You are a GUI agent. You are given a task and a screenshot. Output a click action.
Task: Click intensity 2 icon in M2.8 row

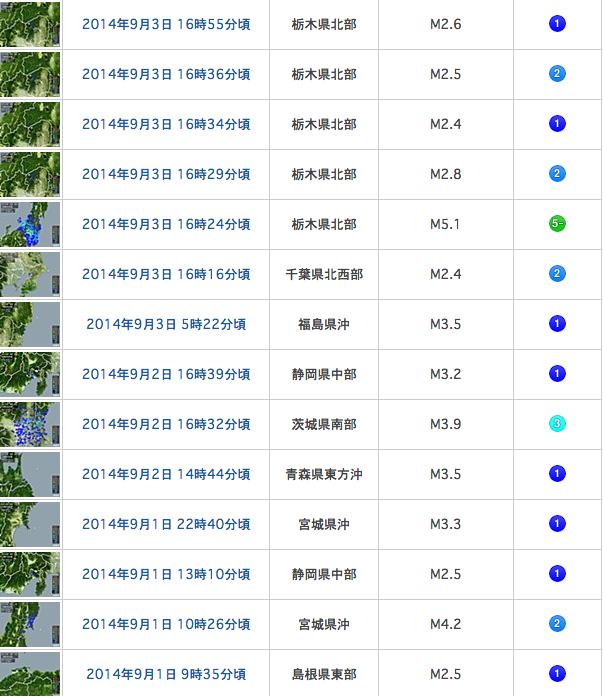(x=557, y=174)
